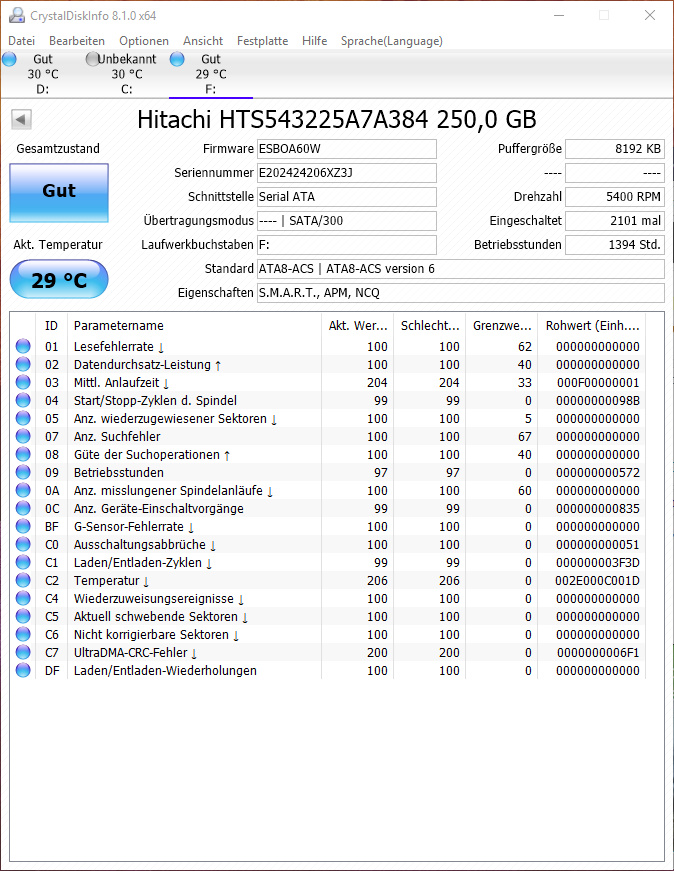The height and width of the screenshot is (871, 674).
Task: Click the Akt. Wert column header
Action: (x=357, y=326)
